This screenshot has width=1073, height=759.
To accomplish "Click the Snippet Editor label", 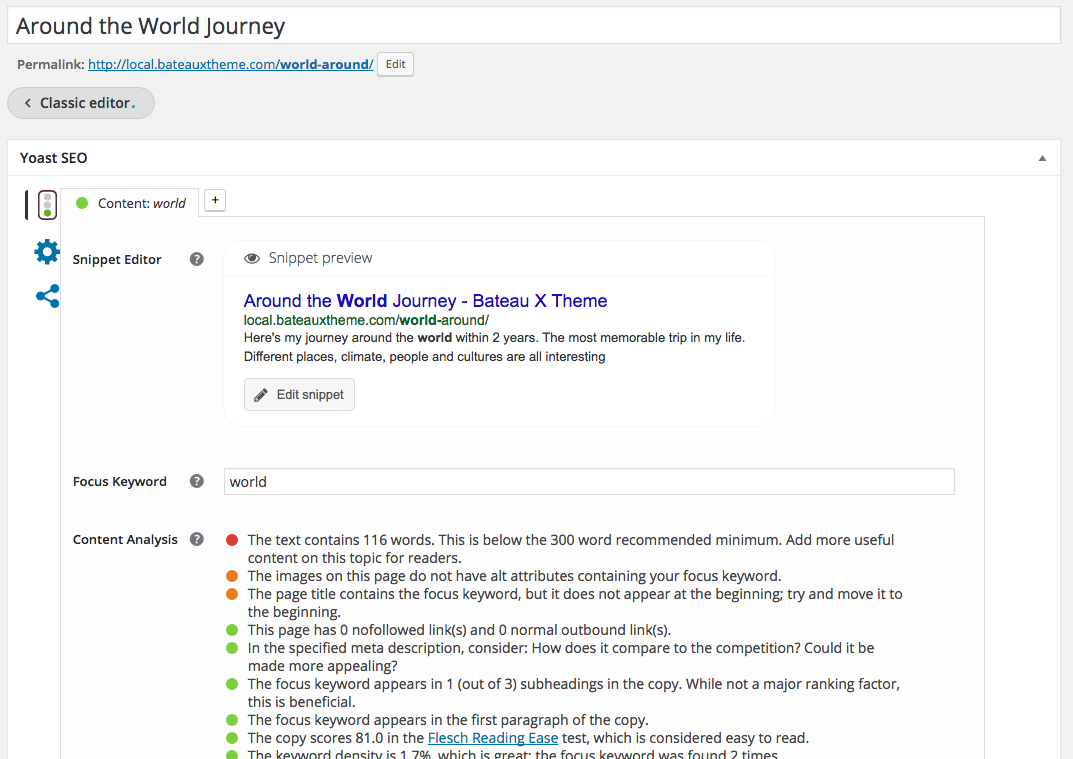I will coord(117,259).
